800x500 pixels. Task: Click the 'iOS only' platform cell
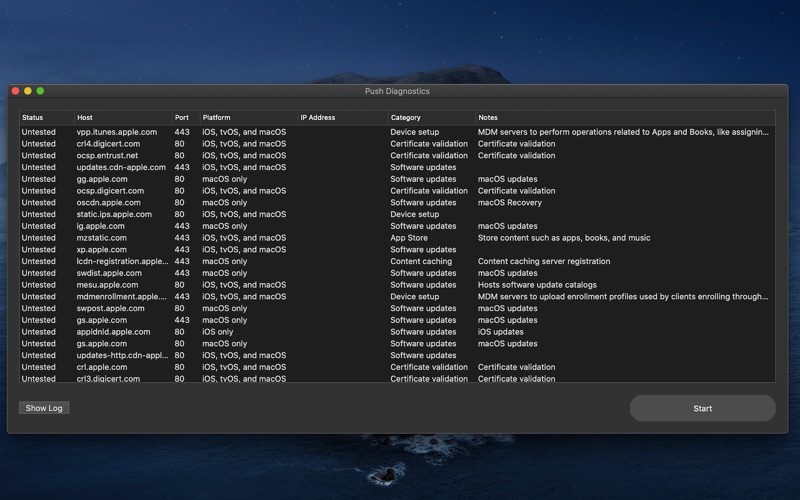pos(217,332)
